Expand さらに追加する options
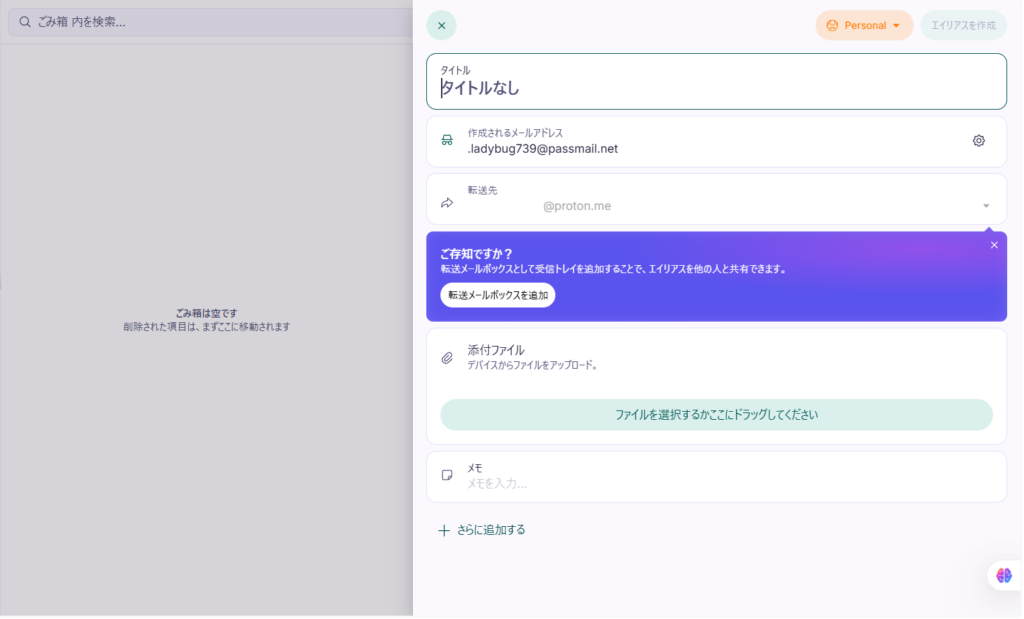1024x619 pixels. click(491, 530)
